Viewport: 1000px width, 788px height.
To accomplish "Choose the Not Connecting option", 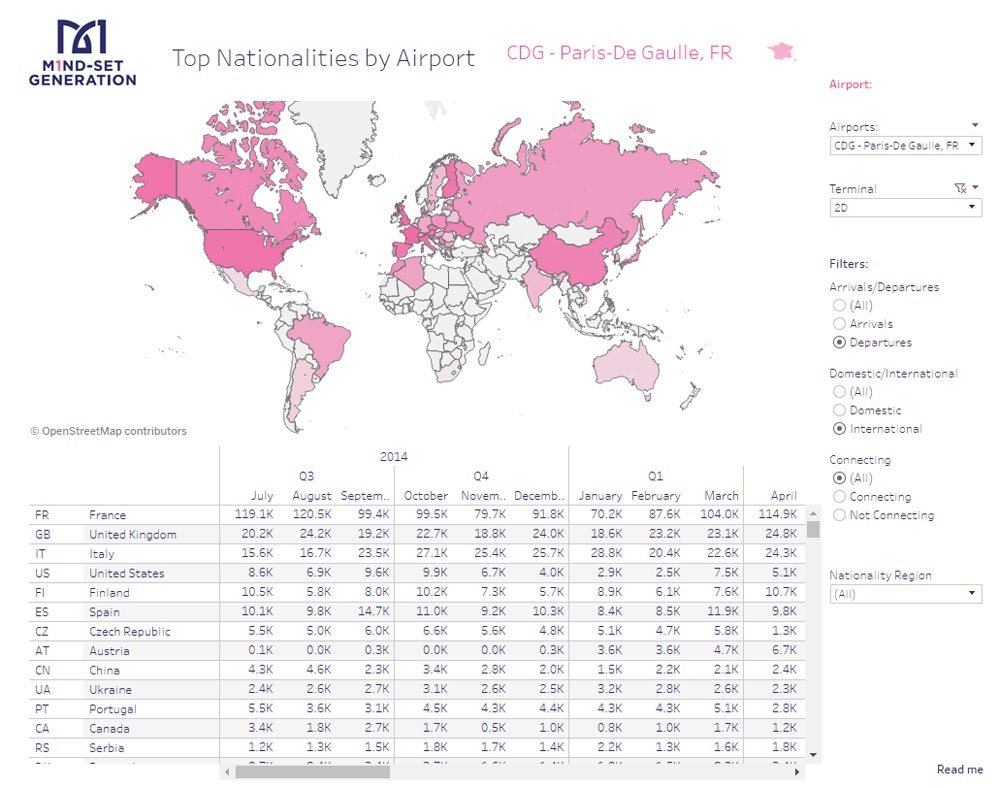I will point(840,515).
